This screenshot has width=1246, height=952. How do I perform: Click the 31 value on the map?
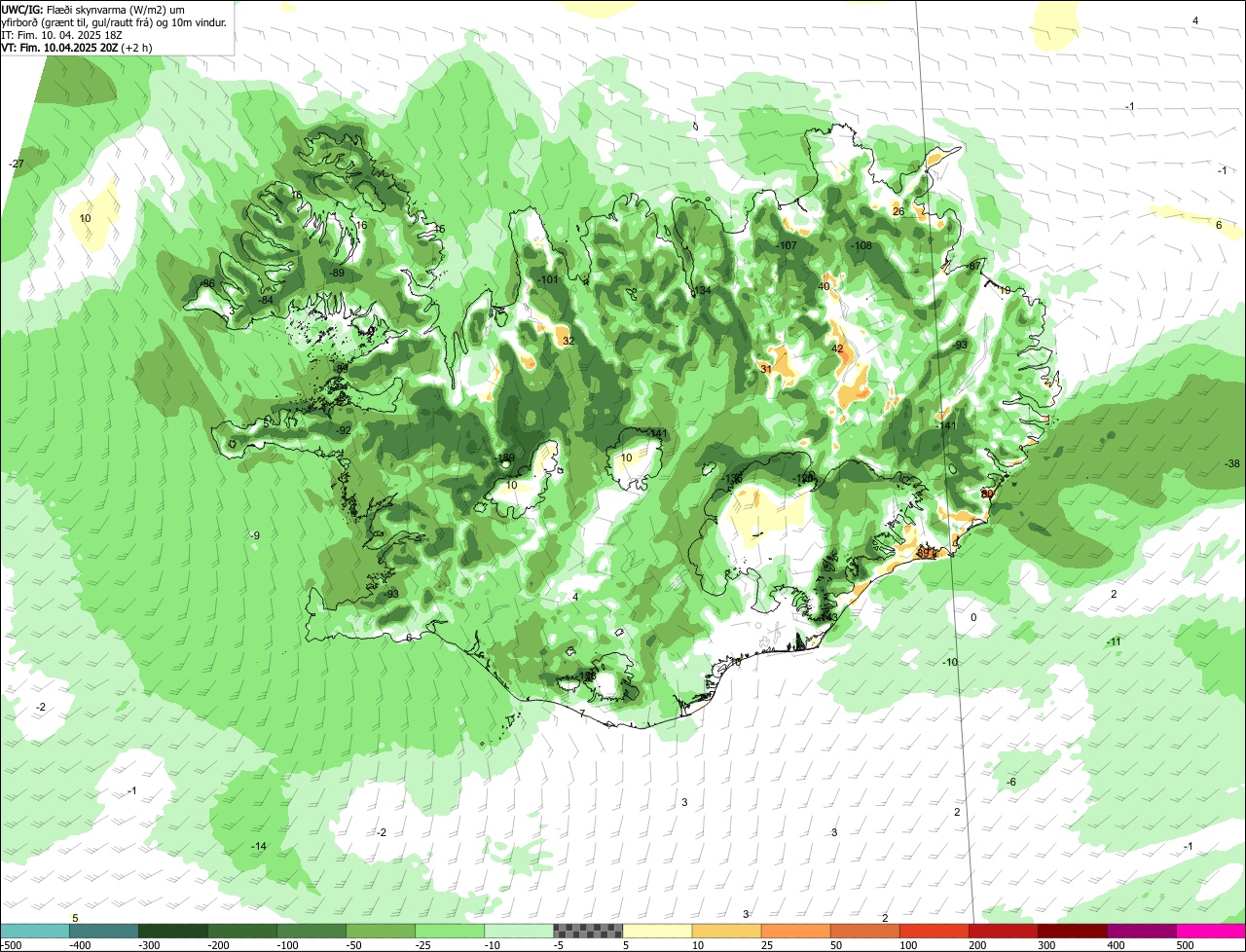pyautogui.click(x=766, y=369)
